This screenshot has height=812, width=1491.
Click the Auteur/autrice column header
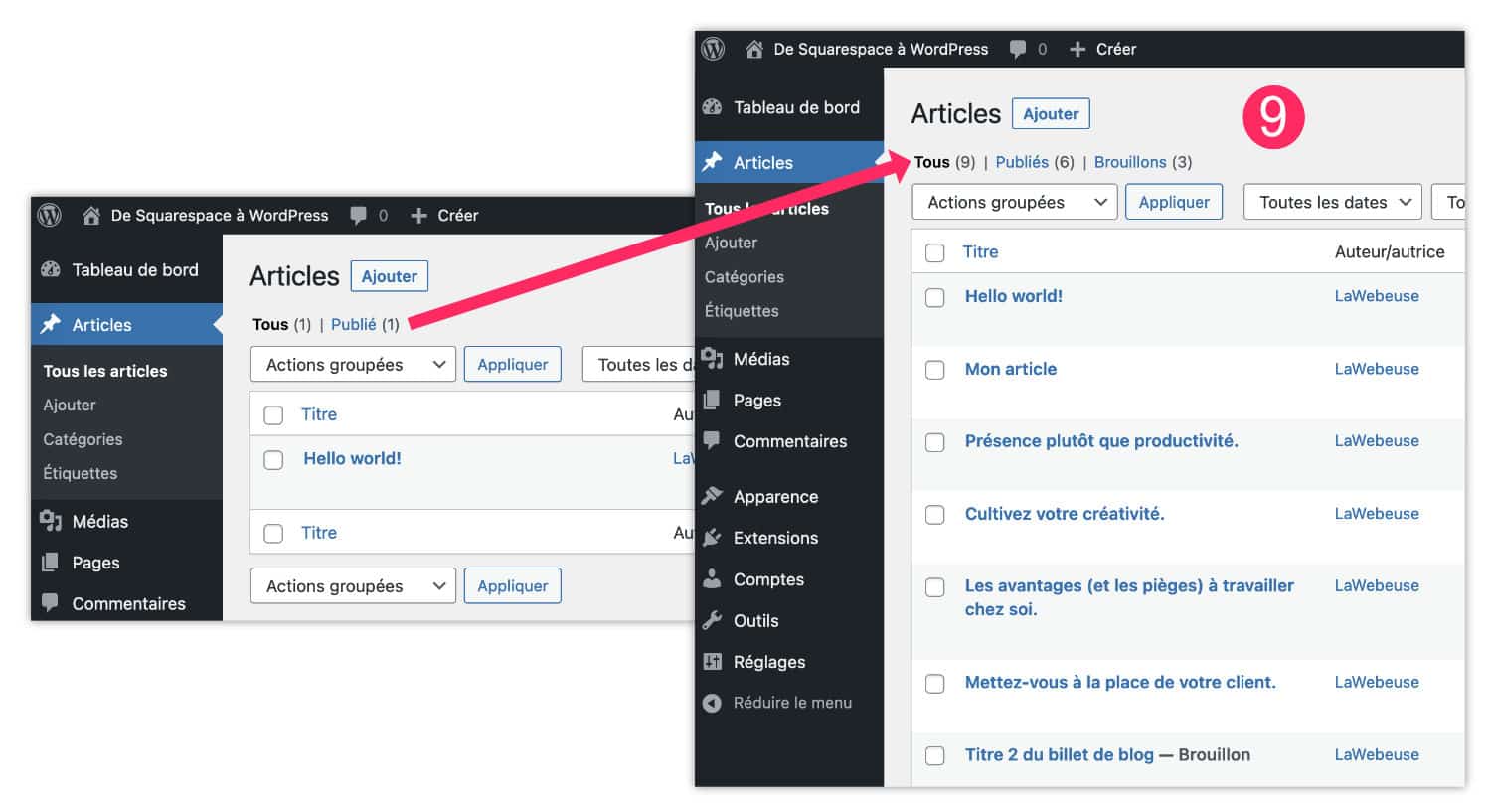[1390, 251]
